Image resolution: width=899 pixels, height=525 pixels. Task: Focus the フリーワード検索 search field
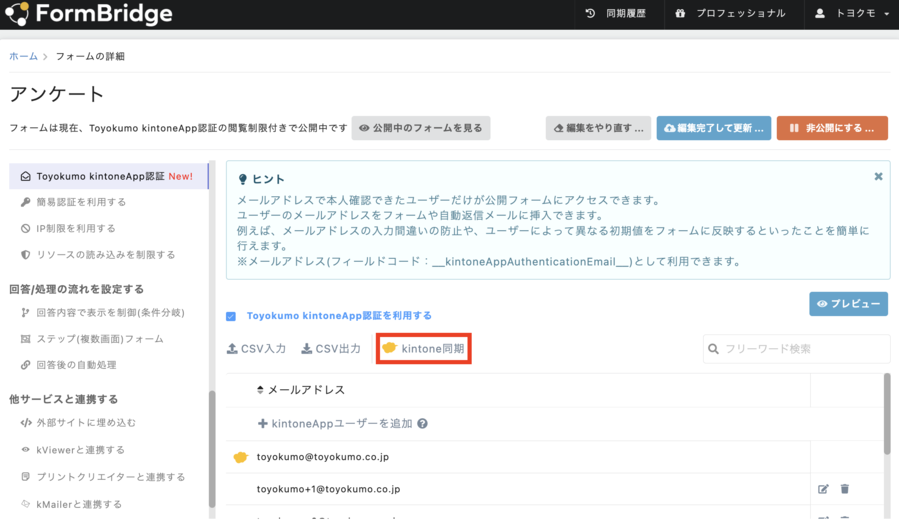point(797,348)
